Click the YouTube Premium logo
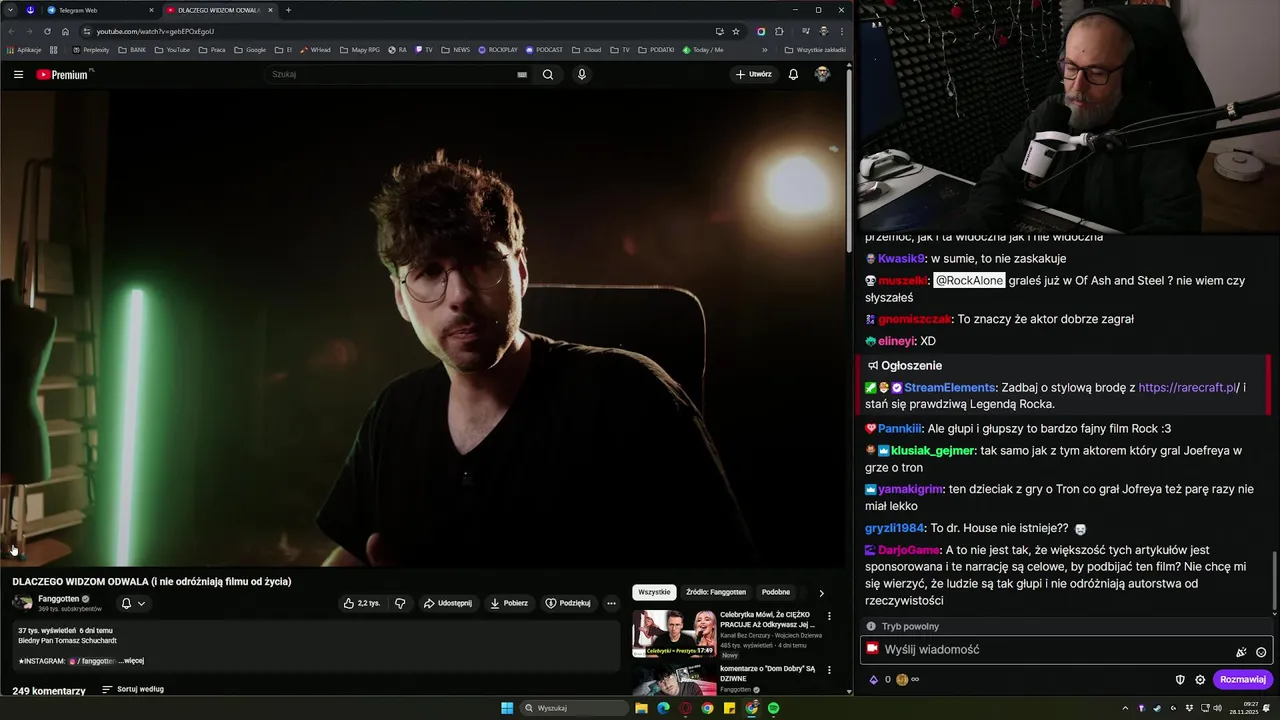This screenshot has width=1280, height=720. [x=63, y=74]
